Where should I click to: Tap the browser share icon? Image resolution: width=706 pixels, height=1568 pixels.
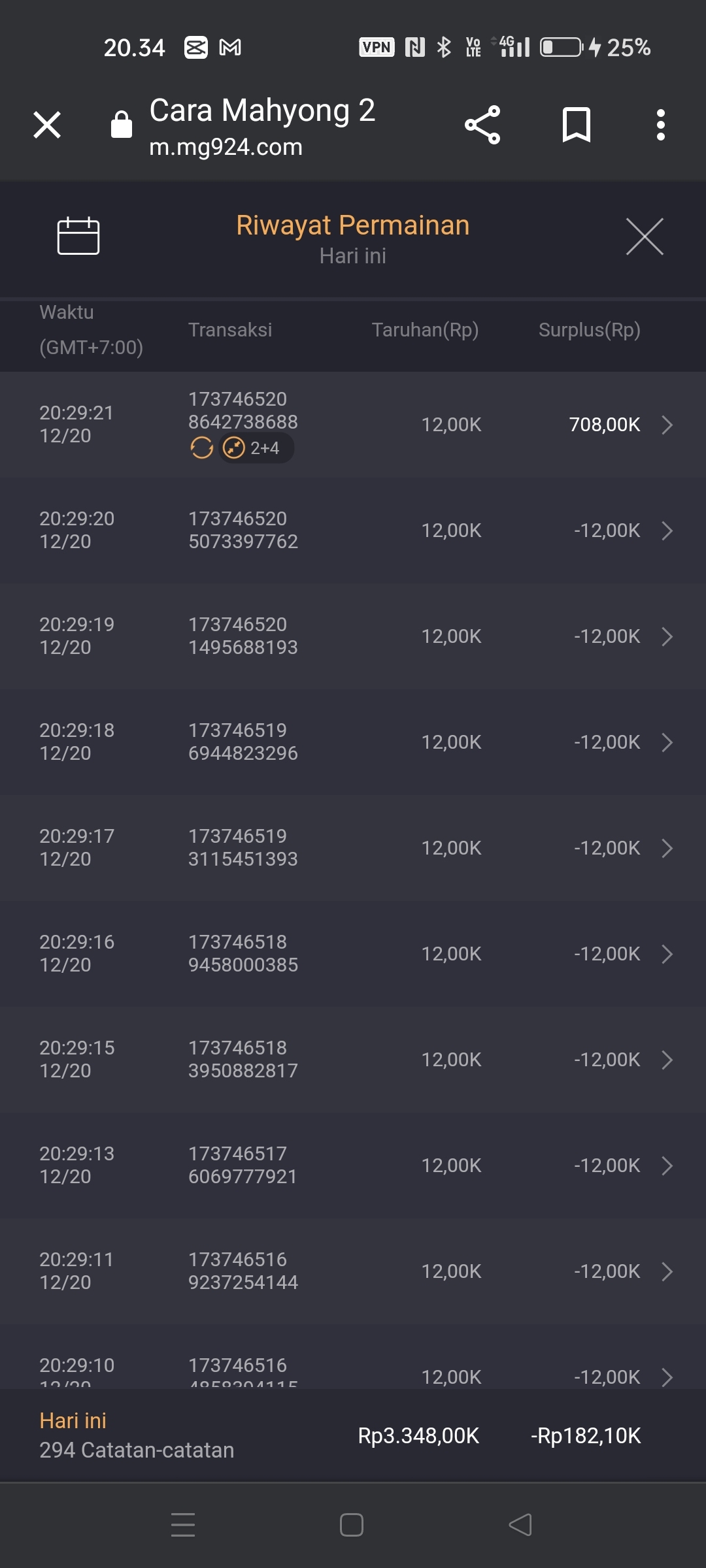[482, 125]
